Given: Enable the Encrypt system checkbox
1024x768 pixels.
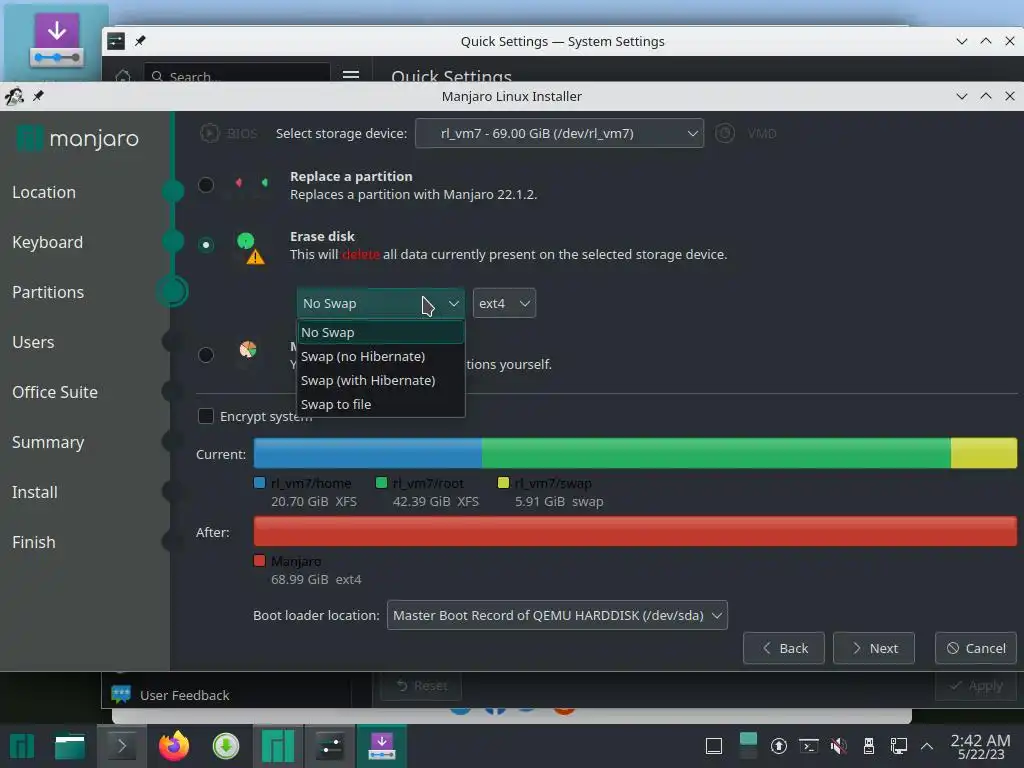Looking at the screenshot, I should tap(206, 416).
